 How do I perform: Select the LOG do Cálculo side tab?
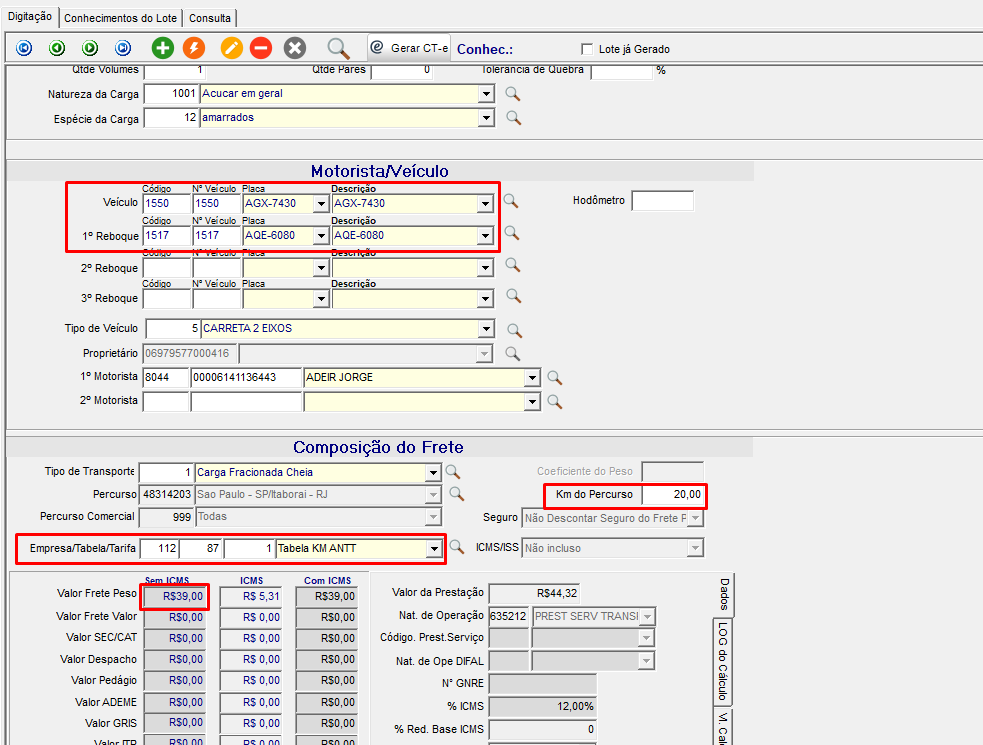click(x=723, y=661)
